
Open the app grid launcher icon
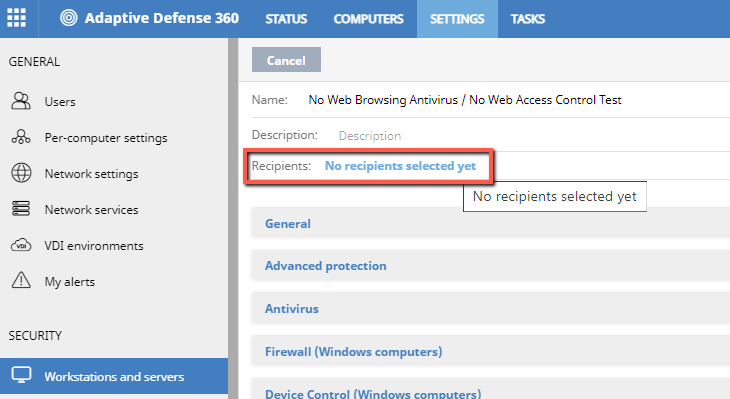pos(17,18)
